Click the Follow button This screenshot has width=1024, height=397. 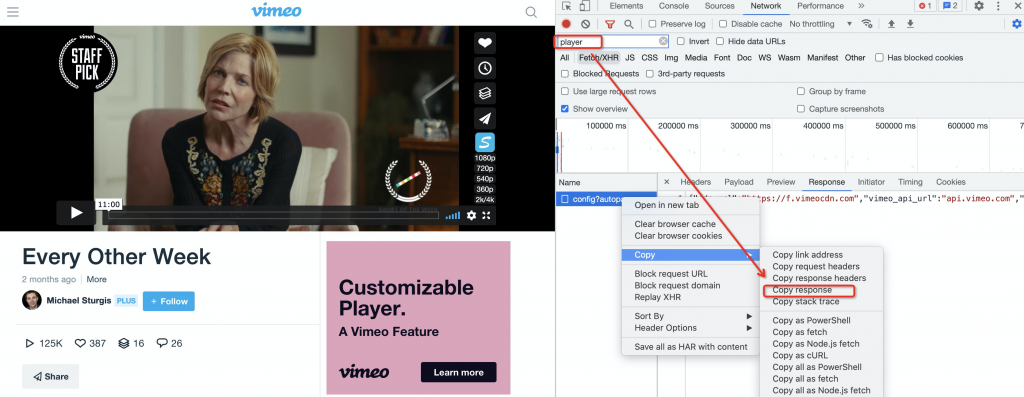[168, 301]
